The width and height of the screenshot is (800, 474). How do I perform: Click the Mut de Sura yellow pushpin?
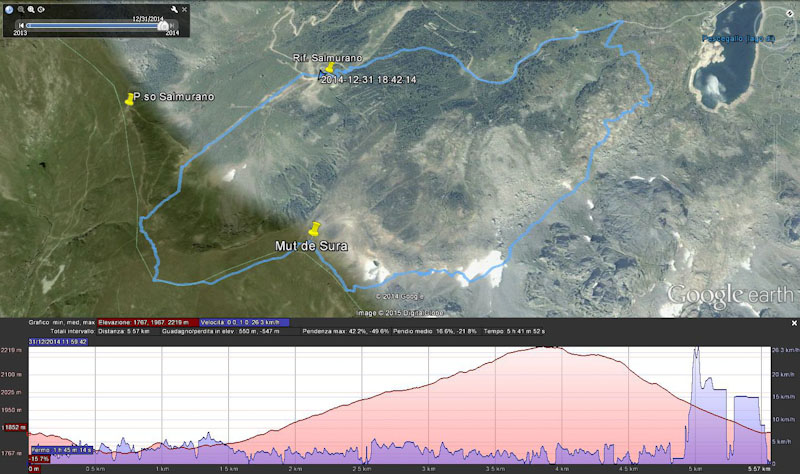[315, 229]
